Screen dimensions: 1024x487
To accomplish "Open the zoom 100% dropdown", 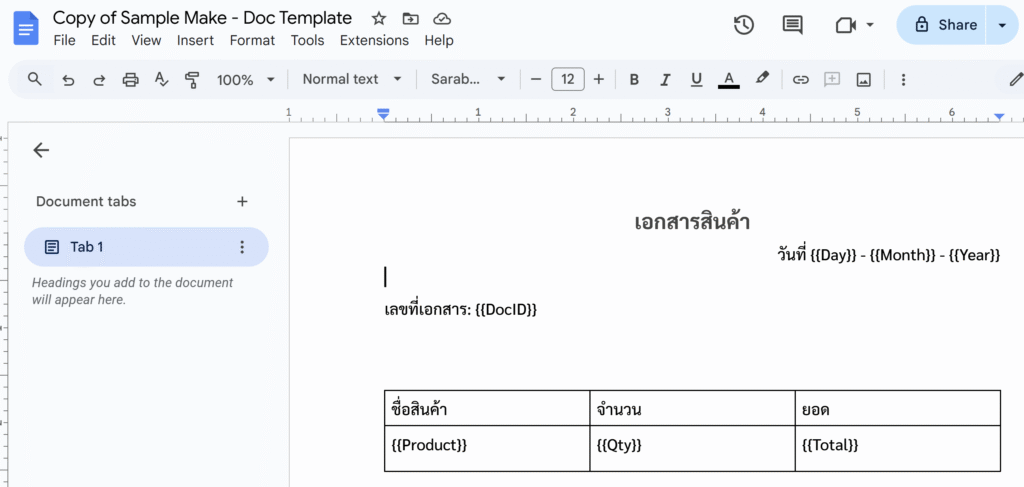I will [x=246, y=80].
